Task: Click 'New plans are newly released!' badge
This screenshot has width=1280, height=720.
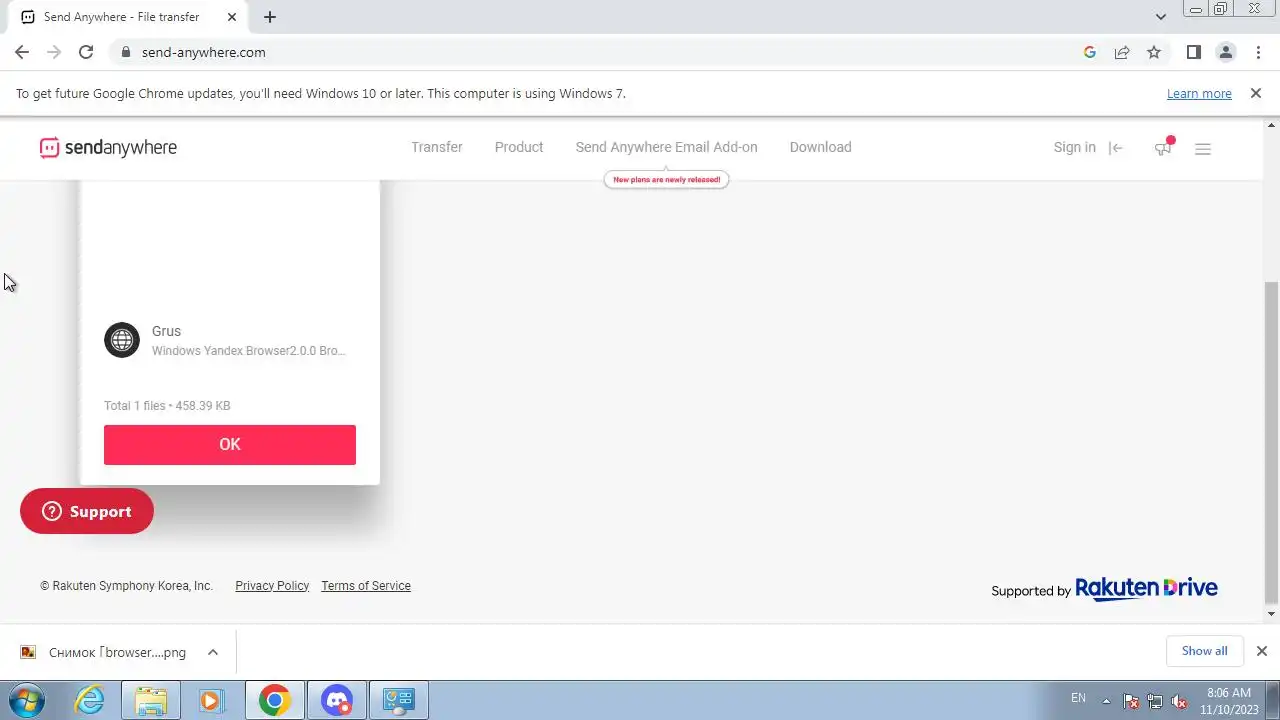Action: [x=666, y=180]
